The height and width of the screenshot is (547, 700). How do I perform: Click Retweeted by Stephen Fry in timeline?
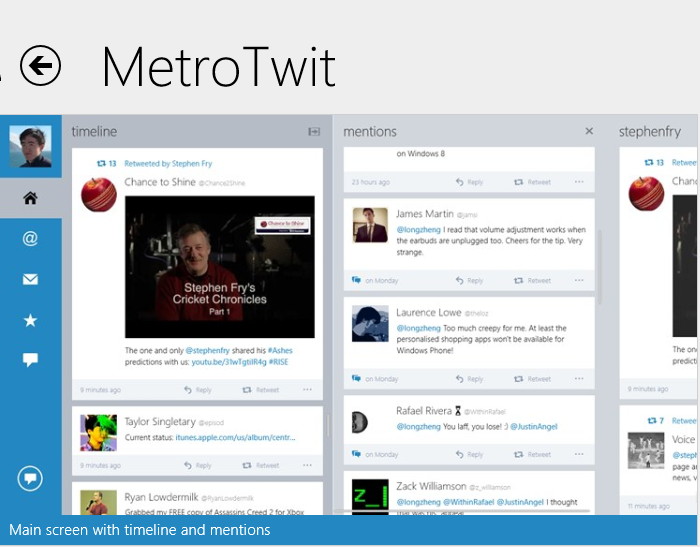tap(168, 163)
